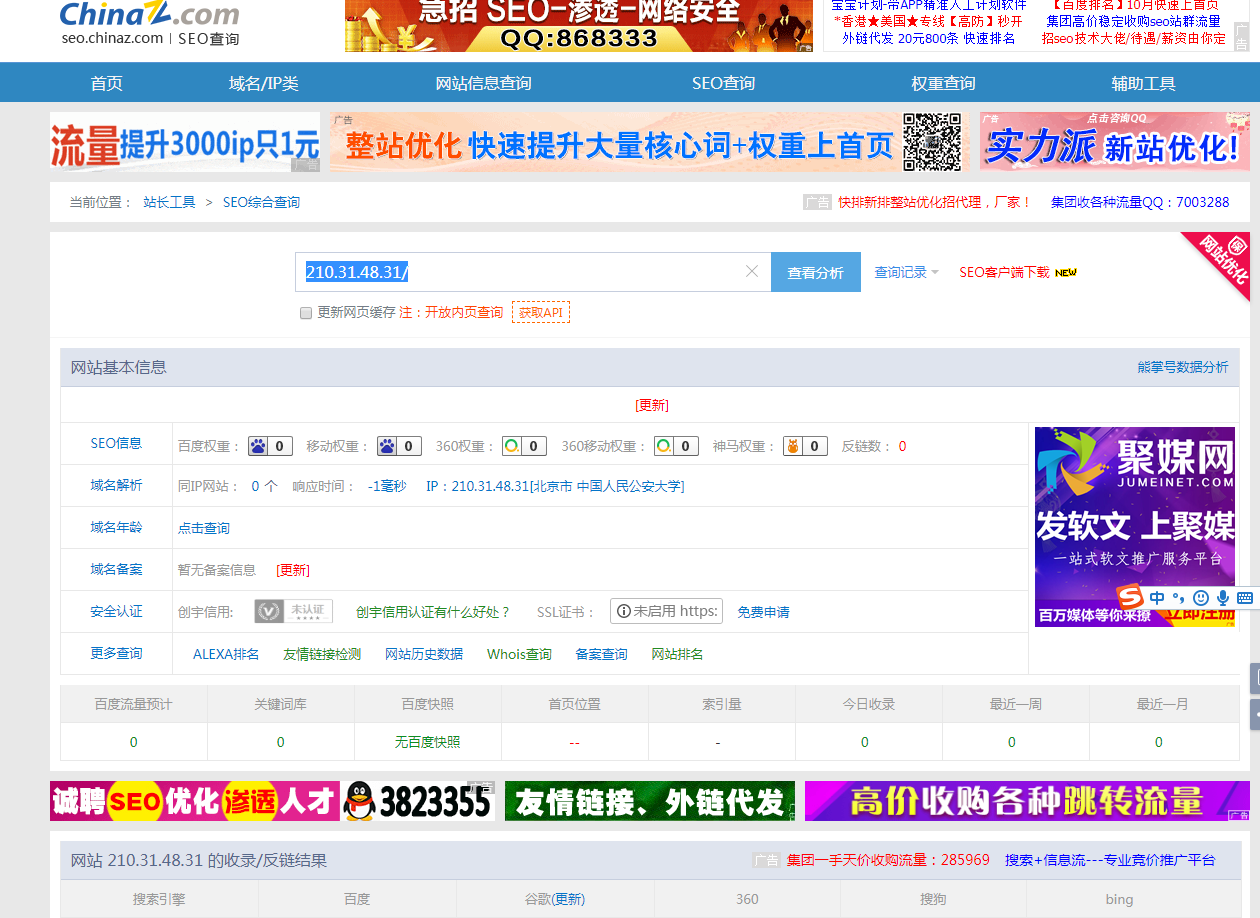
Task: Click the mobile weight paw icon
Action: pos(386,446)
